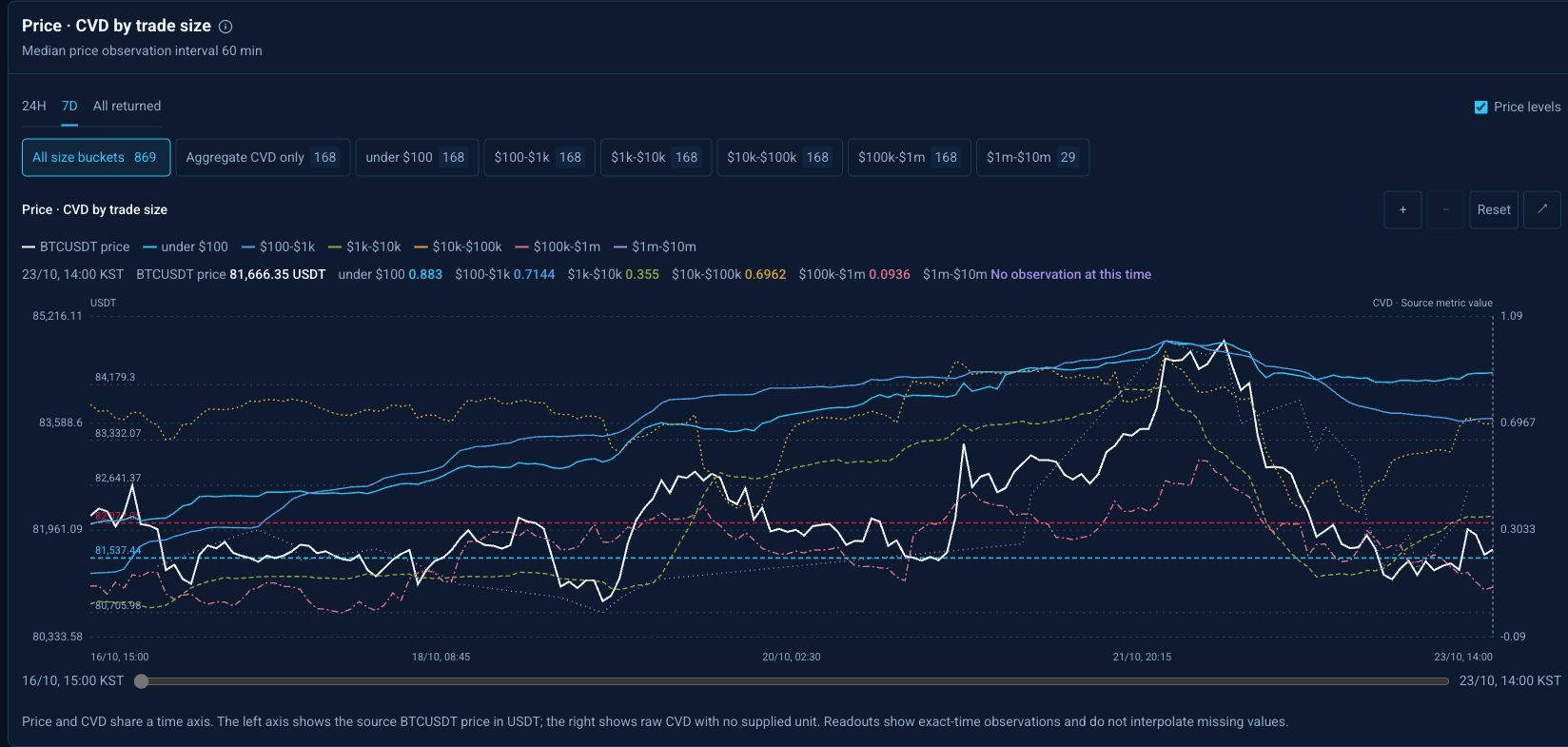The width and height of the screenshot is (1568, 747).
Task: Choose the All size buckets filter
Action: (x=96, y=157)
